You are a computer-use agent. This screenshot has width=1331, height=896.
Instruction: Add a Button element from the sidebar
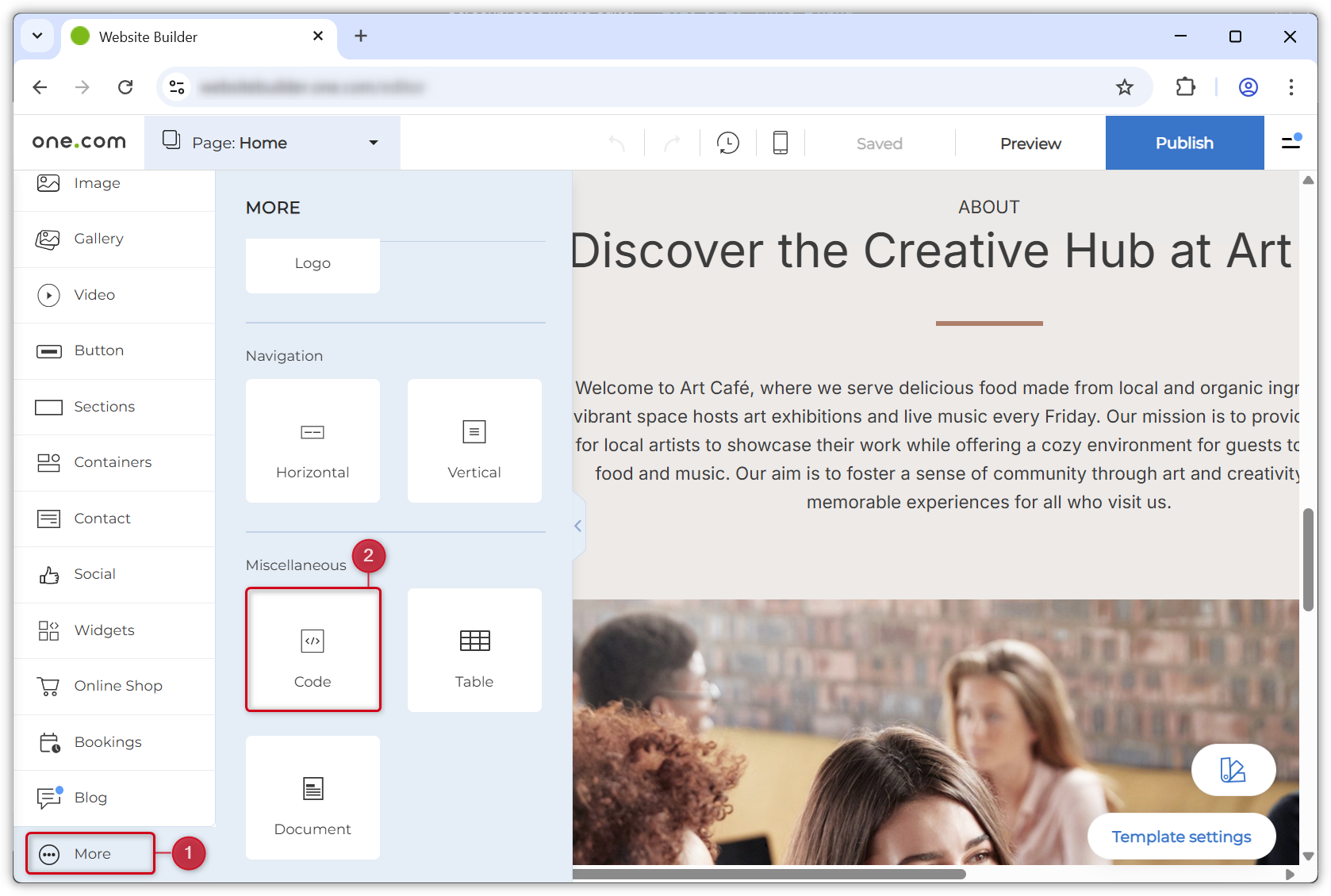tap(98, 350)
